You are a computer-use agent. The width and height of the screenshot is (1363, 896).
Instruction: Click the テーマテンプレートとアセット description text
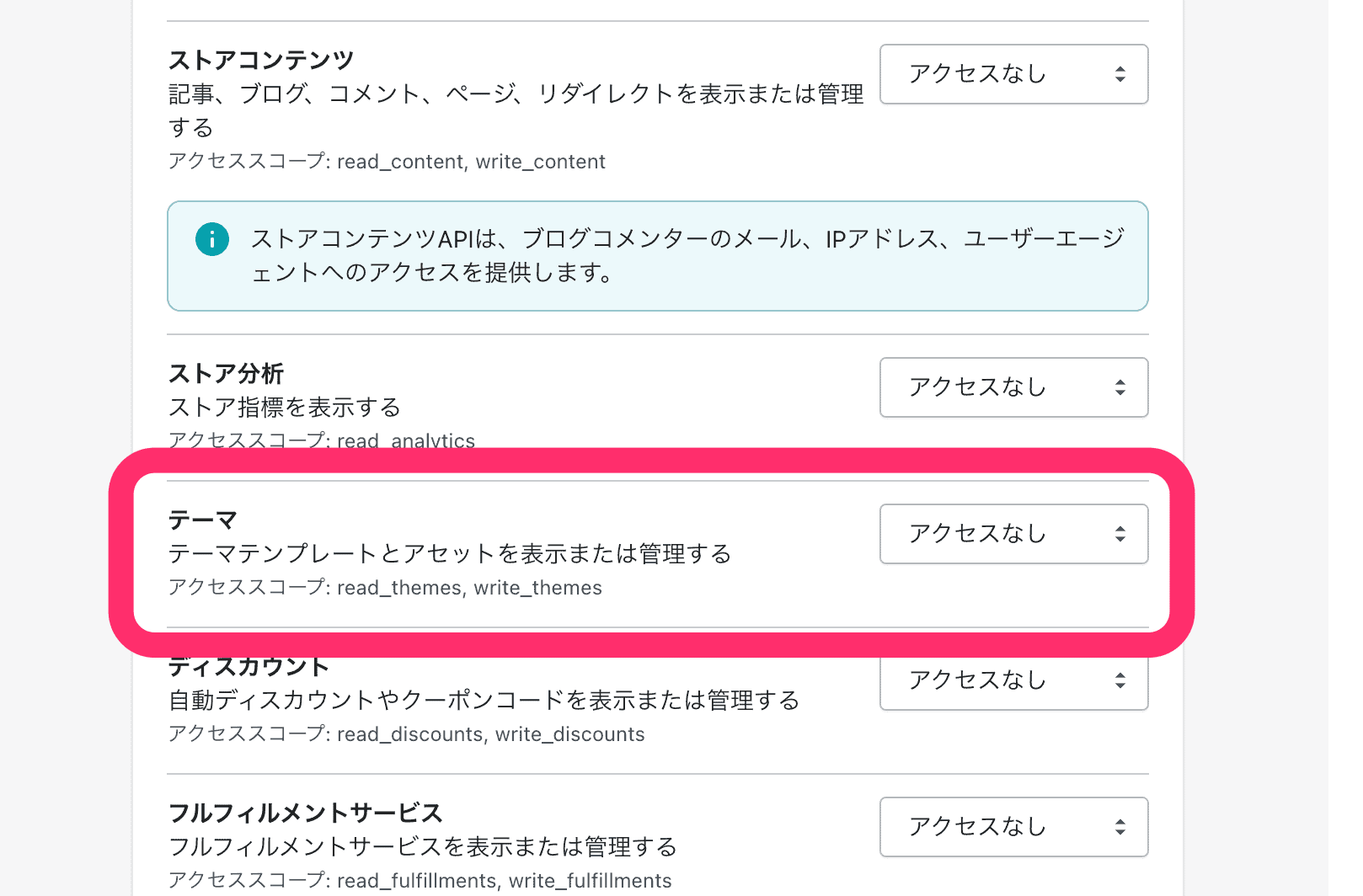[x=450, y=554]
